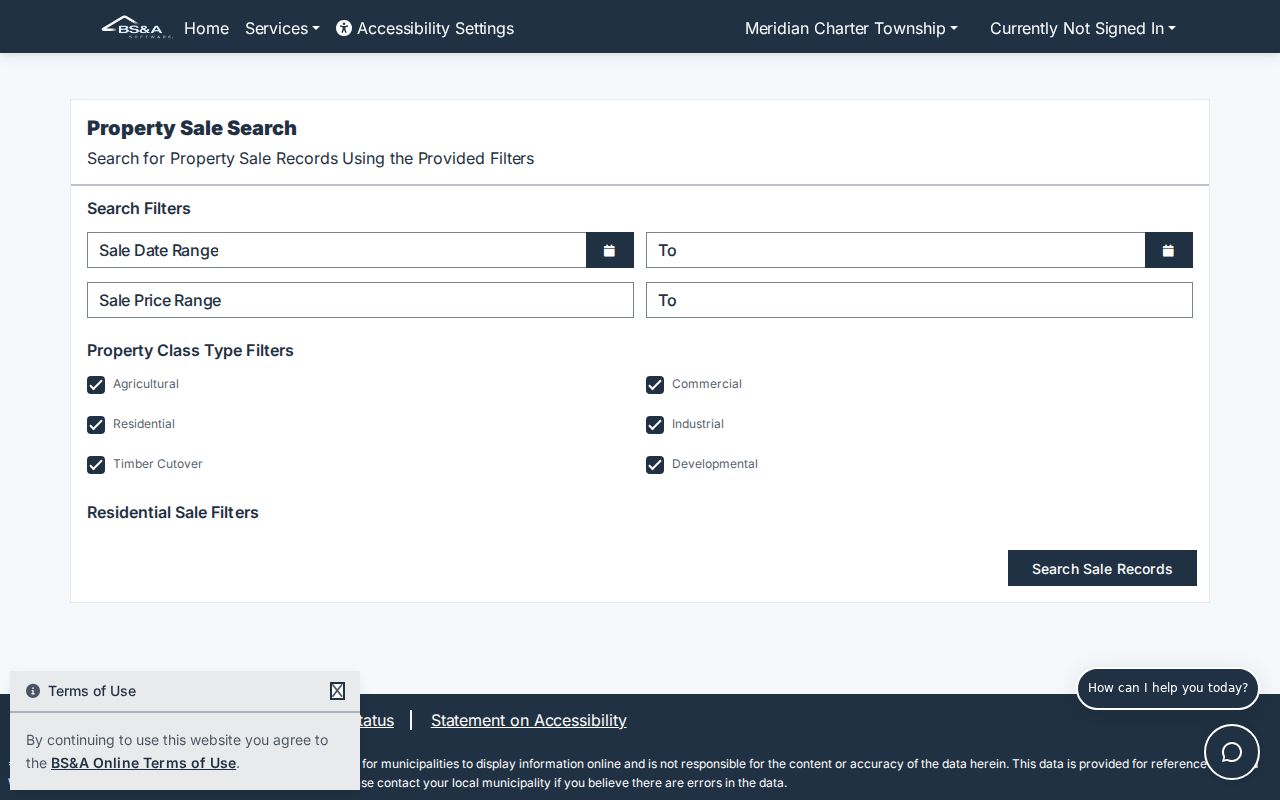Open calendar picker for Sale Date Range start
This screenshot has height=800, width=1280.
pyautogui.click(x=609, y=250)
